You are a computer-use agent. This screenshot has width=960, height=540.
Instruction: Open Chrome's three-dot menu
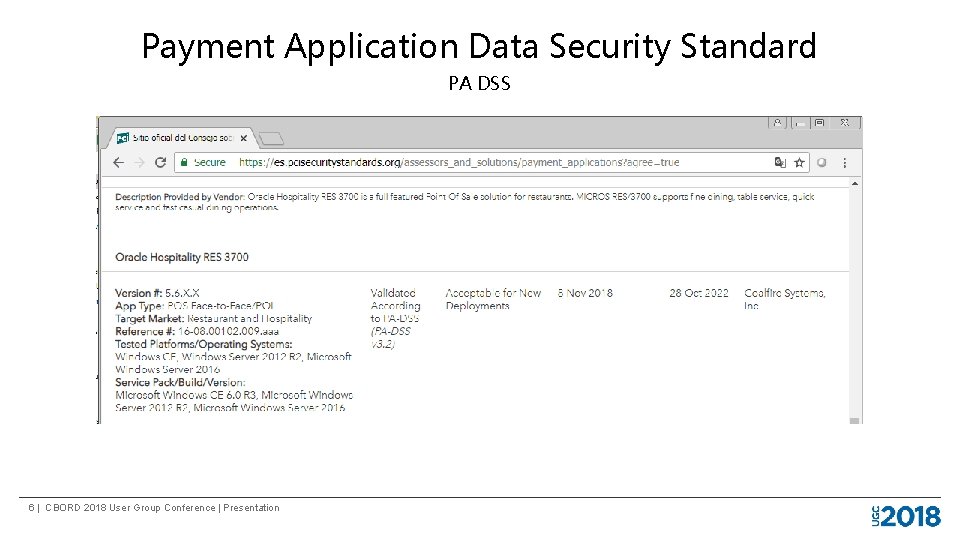coord(845,162)
